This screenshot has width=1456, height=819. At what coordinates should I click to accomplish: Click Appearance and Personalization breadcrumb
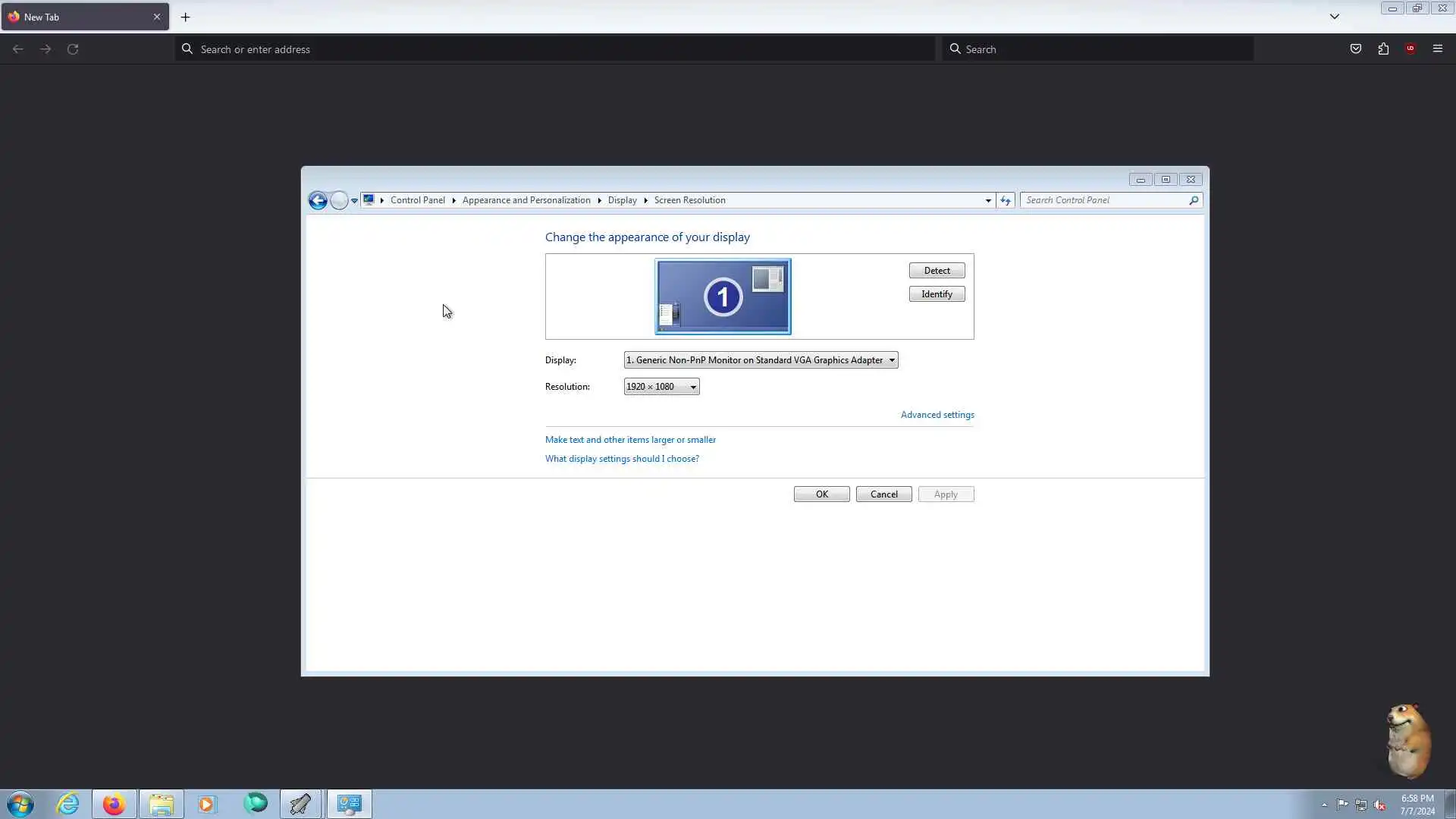tap(526, 200)
